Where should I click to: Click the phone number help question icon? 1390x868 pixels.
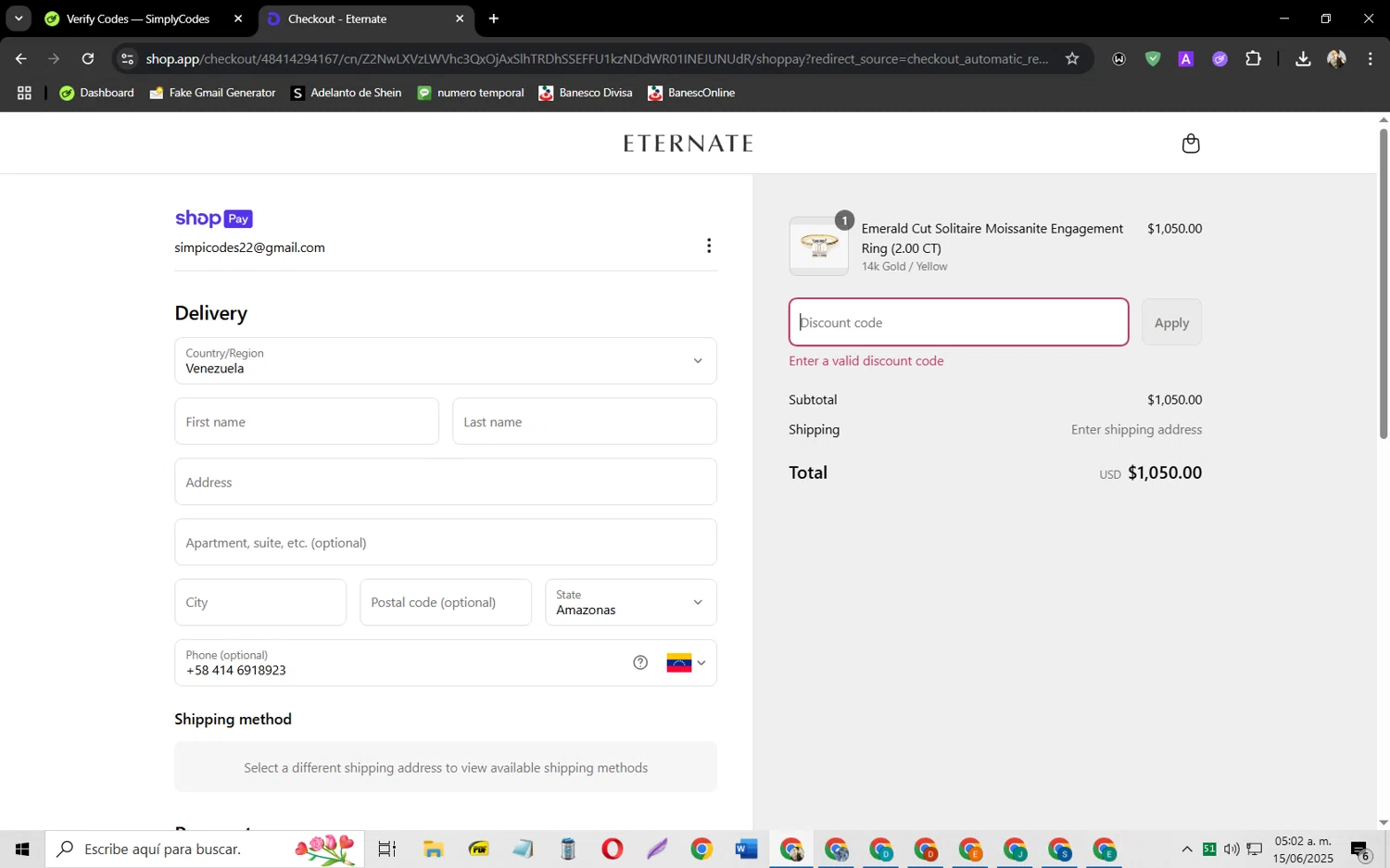640,662
